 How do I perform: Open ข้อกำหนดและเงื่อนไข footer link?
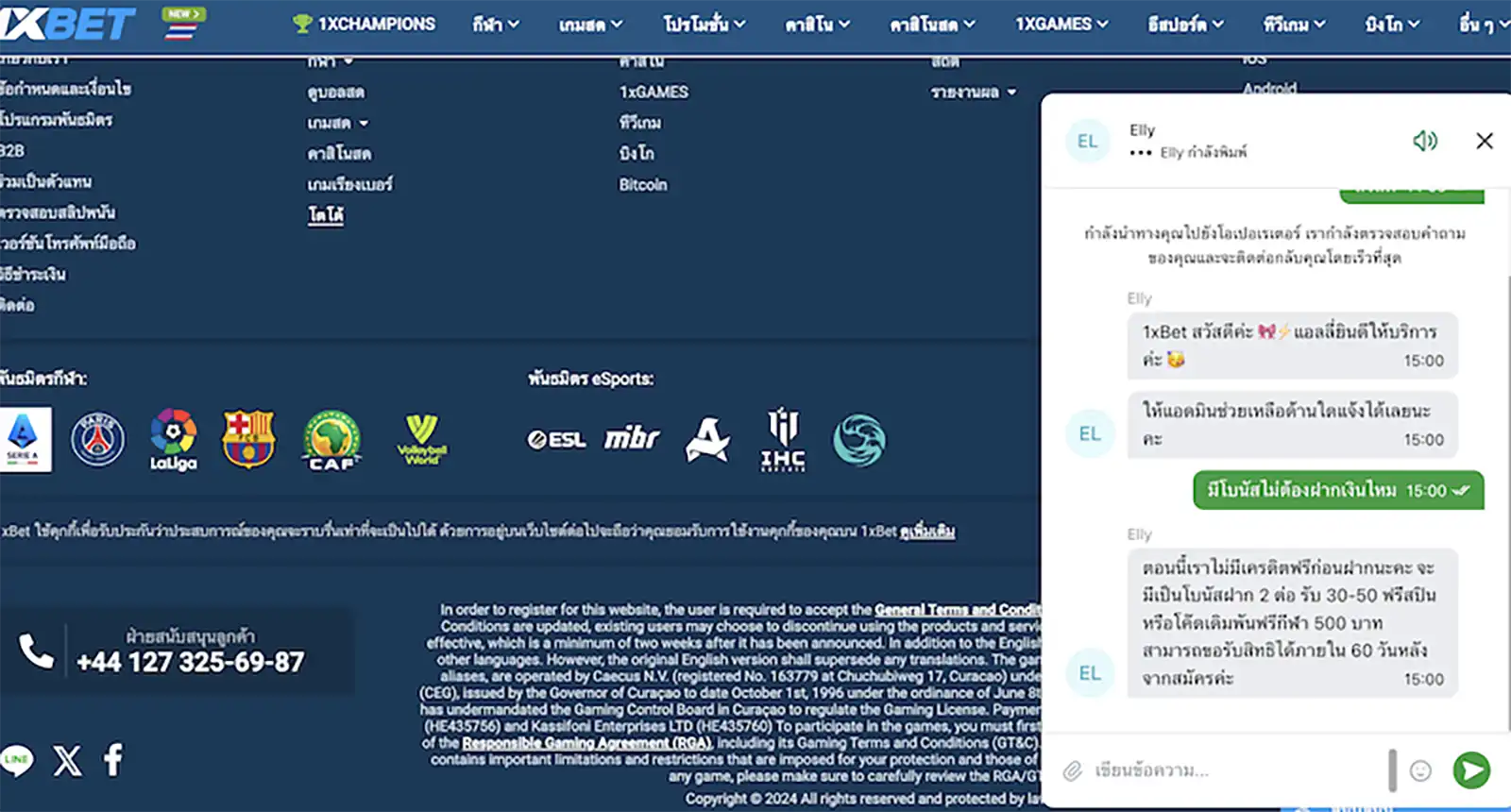pyautogui.click(x=65, y=89)
